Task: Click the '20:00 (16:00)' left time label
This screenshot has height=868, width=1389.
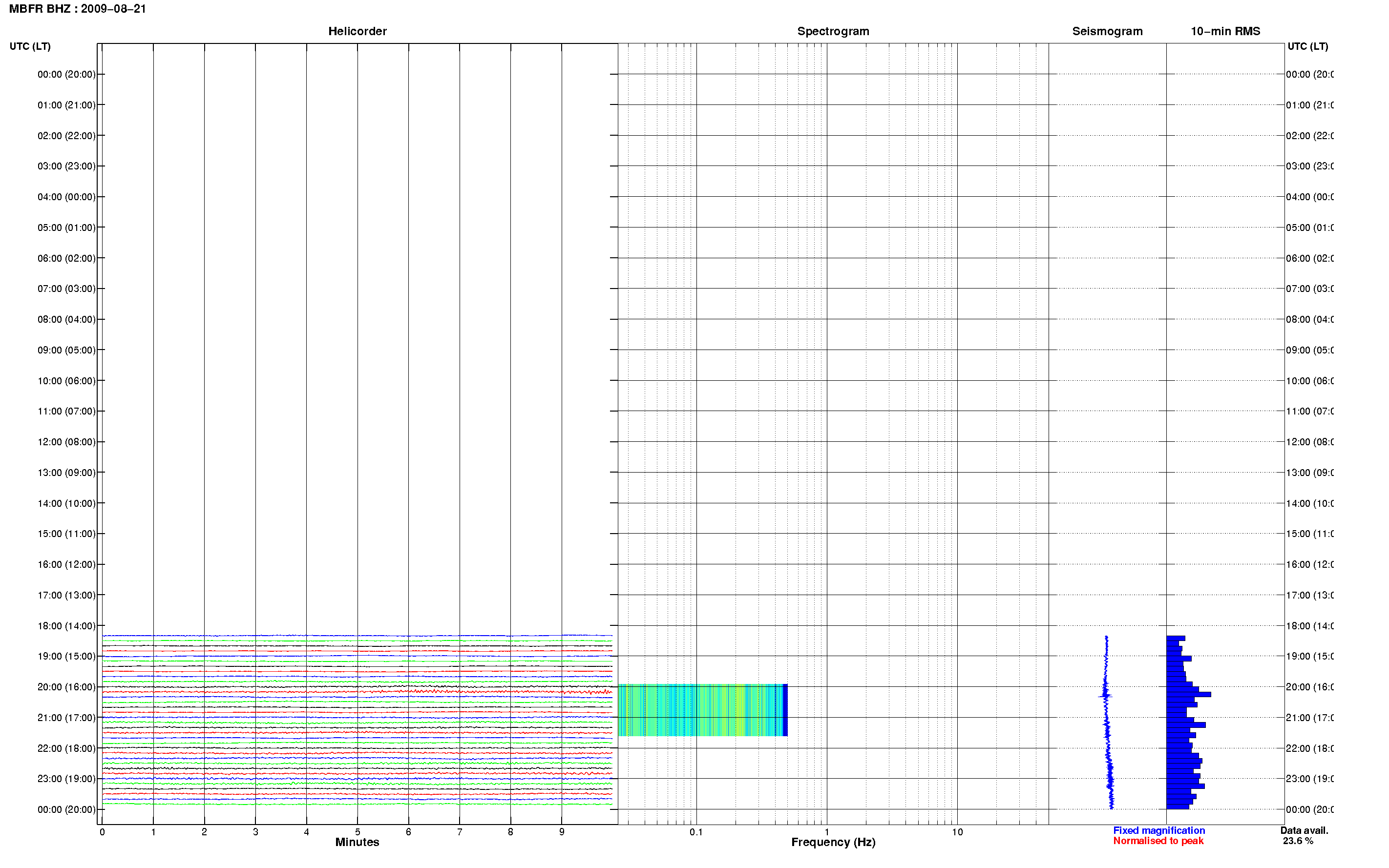Action: pyautogui.click(x=66, y=686)
